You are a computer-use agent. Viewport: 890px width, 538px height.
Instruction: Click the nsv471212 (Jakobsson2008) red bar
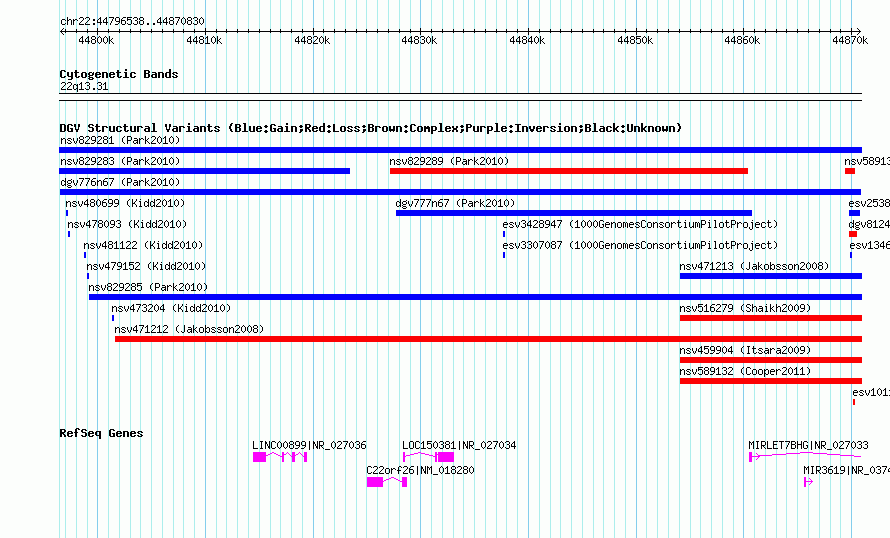[489, 339]
